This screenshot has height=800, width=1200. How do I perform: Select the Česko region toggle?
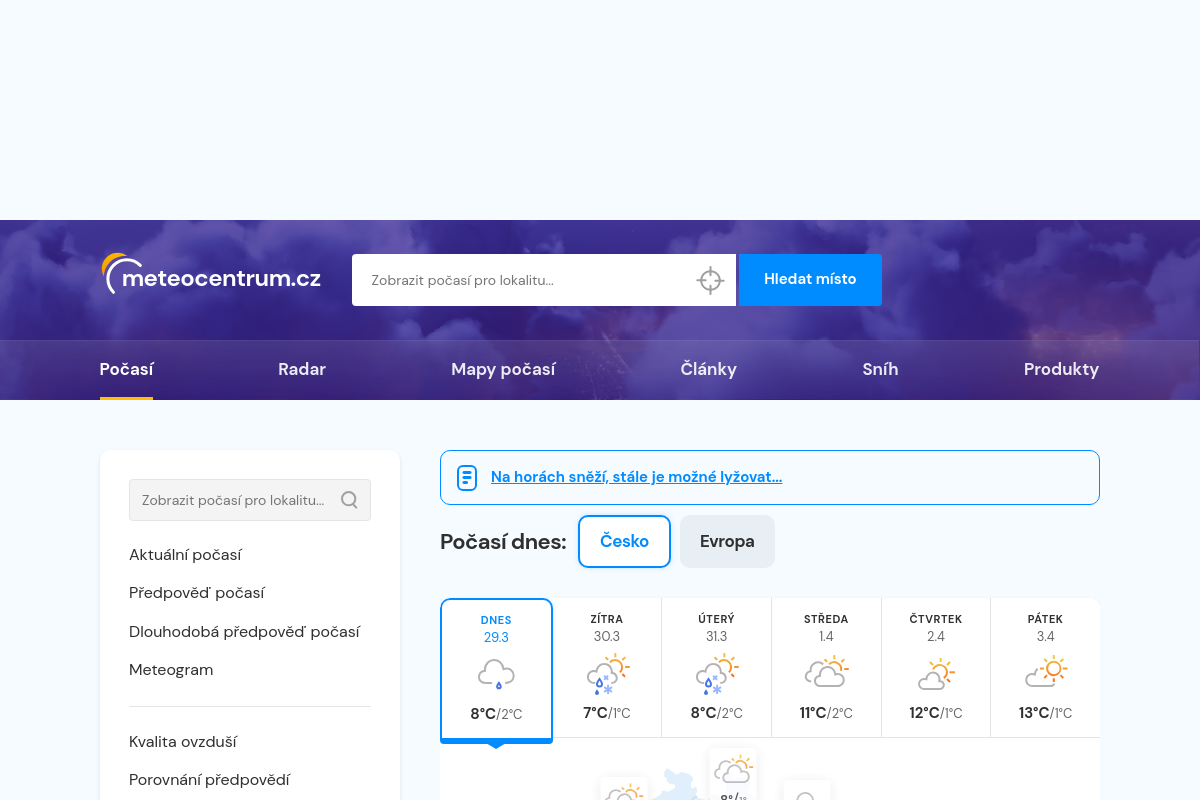point(624,541)
